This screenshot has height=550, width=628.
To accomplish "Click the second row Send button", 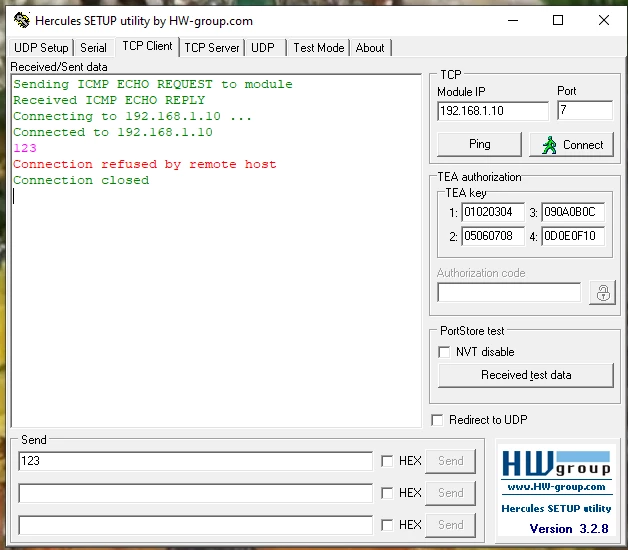I will (x=451, y=493).
